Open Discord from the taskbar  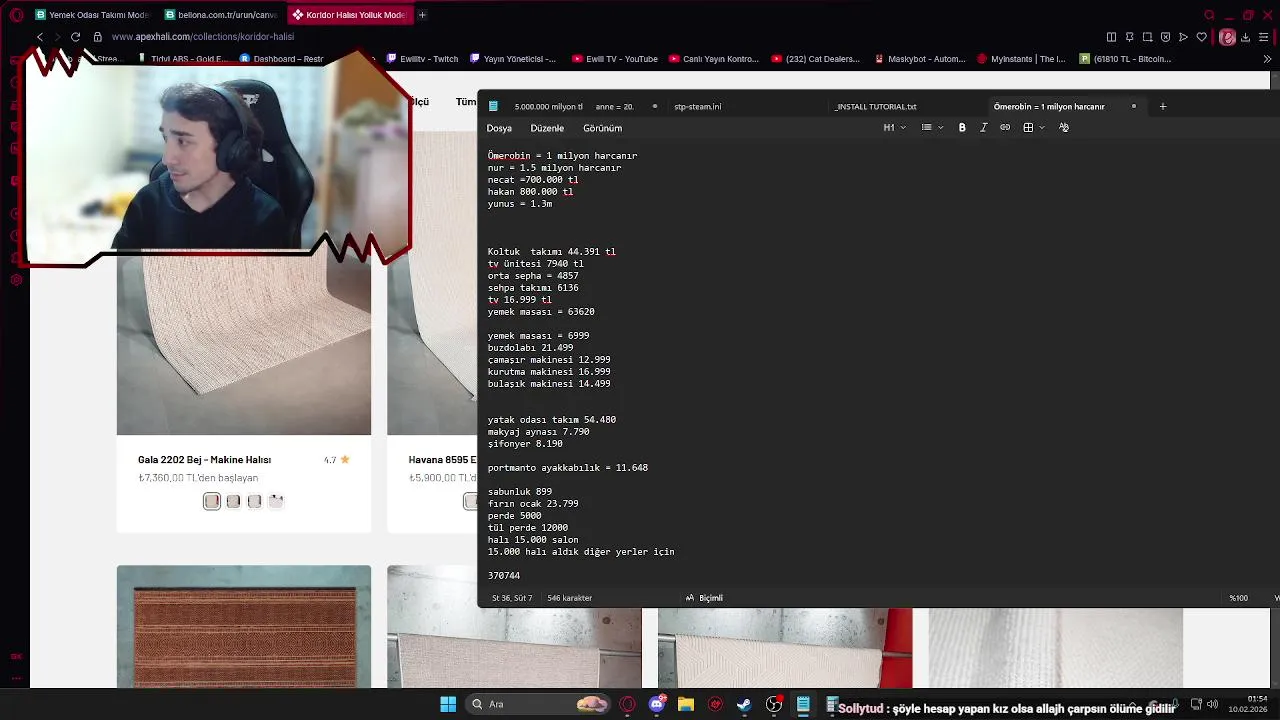click(657, 704)
